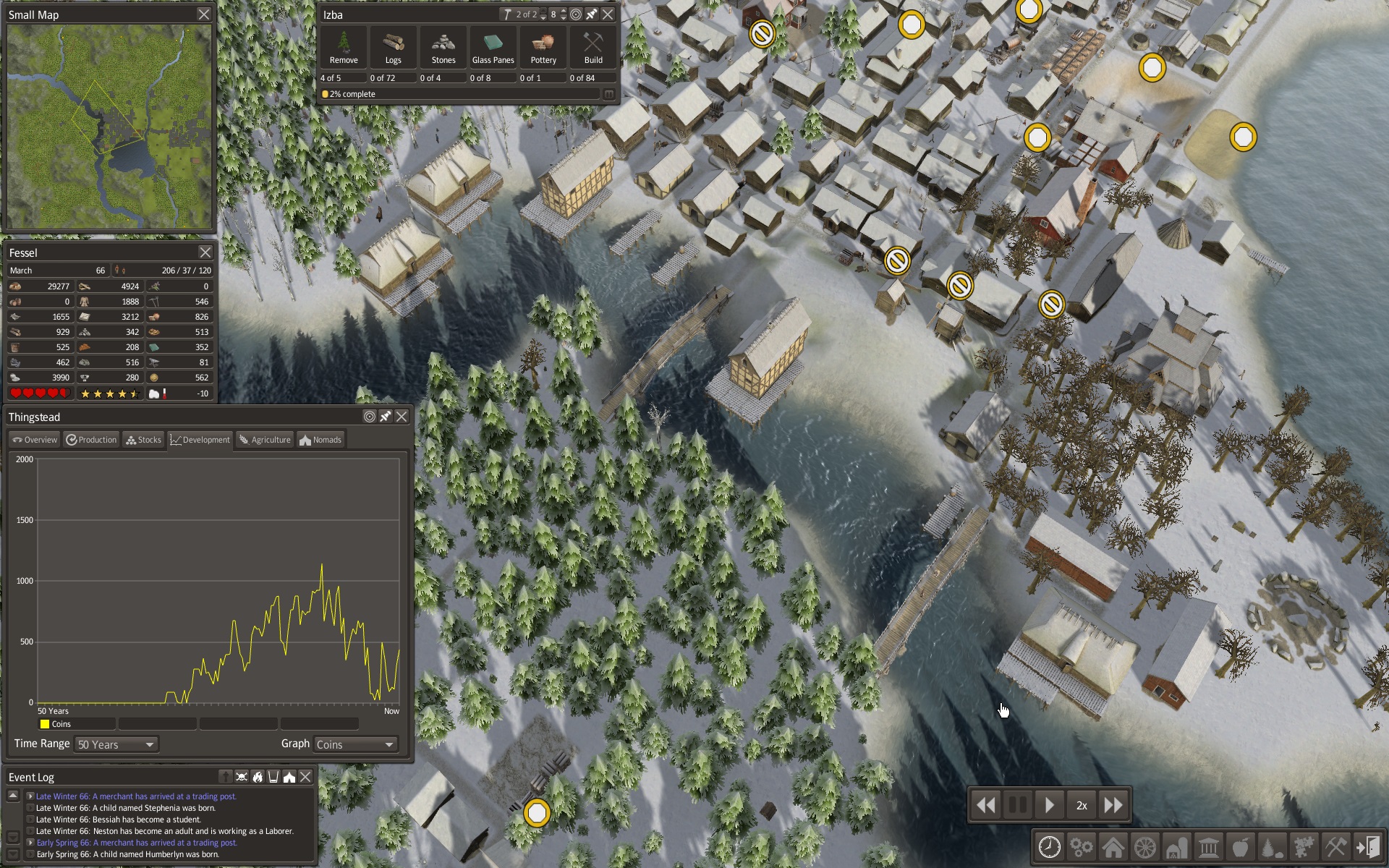Click the Stones resource icon
1389x868 pixels.
click(443, 47)
